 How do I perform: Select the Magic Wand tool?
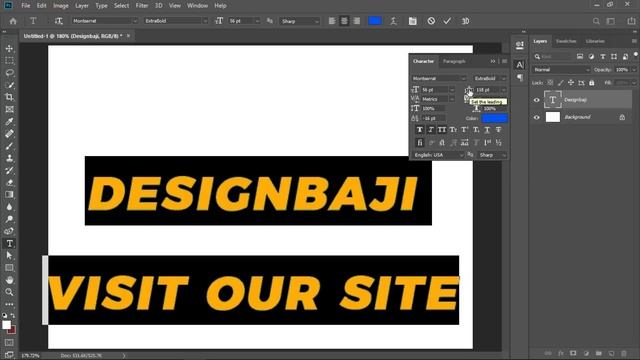tap(9, 85)
